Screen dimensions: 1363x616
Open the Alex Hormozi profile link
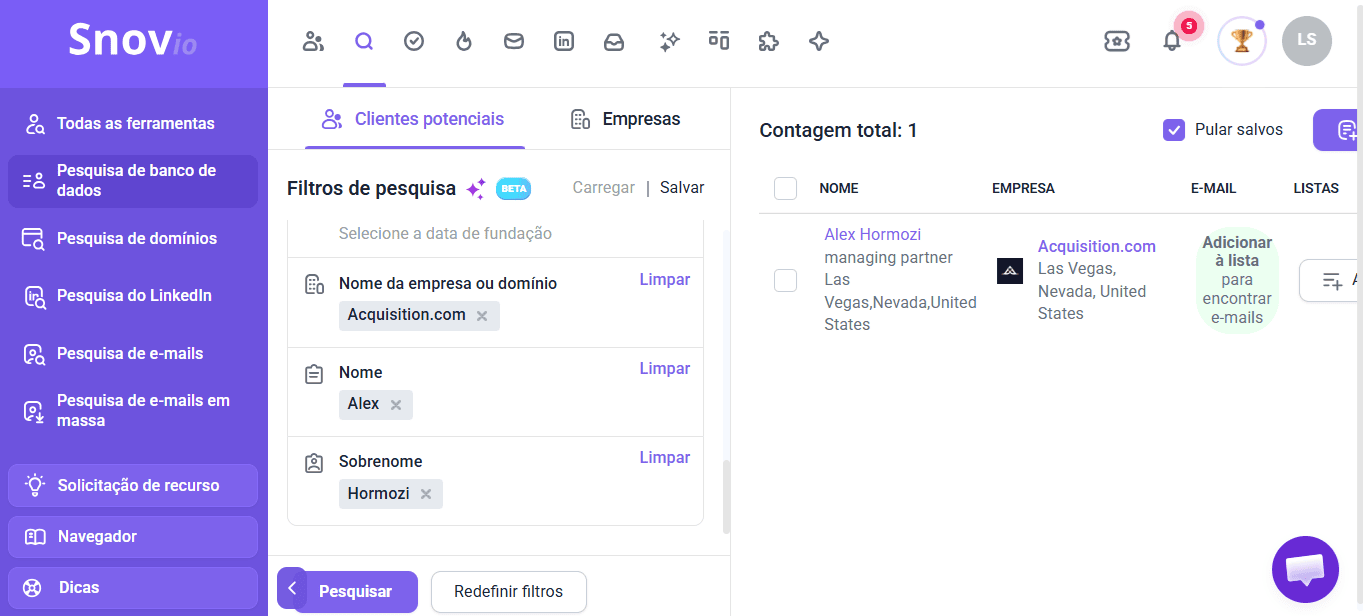tap(872, 234)
